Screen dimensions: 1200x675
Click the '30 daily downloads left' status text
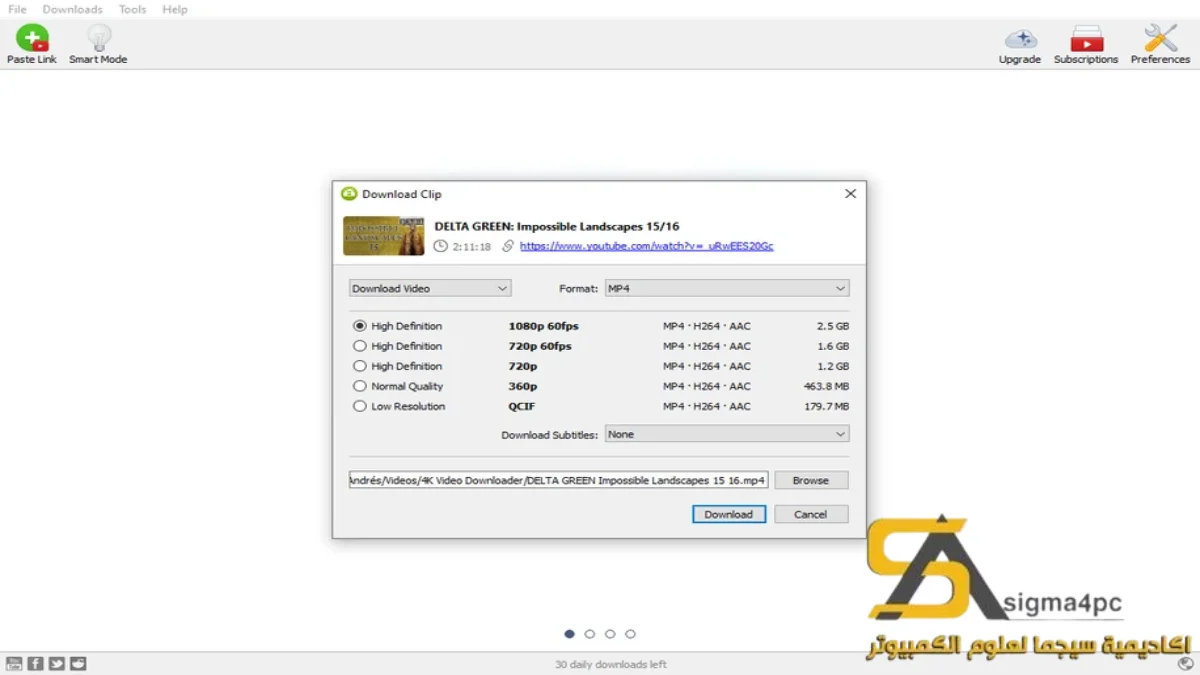click(x=611, y=664)
